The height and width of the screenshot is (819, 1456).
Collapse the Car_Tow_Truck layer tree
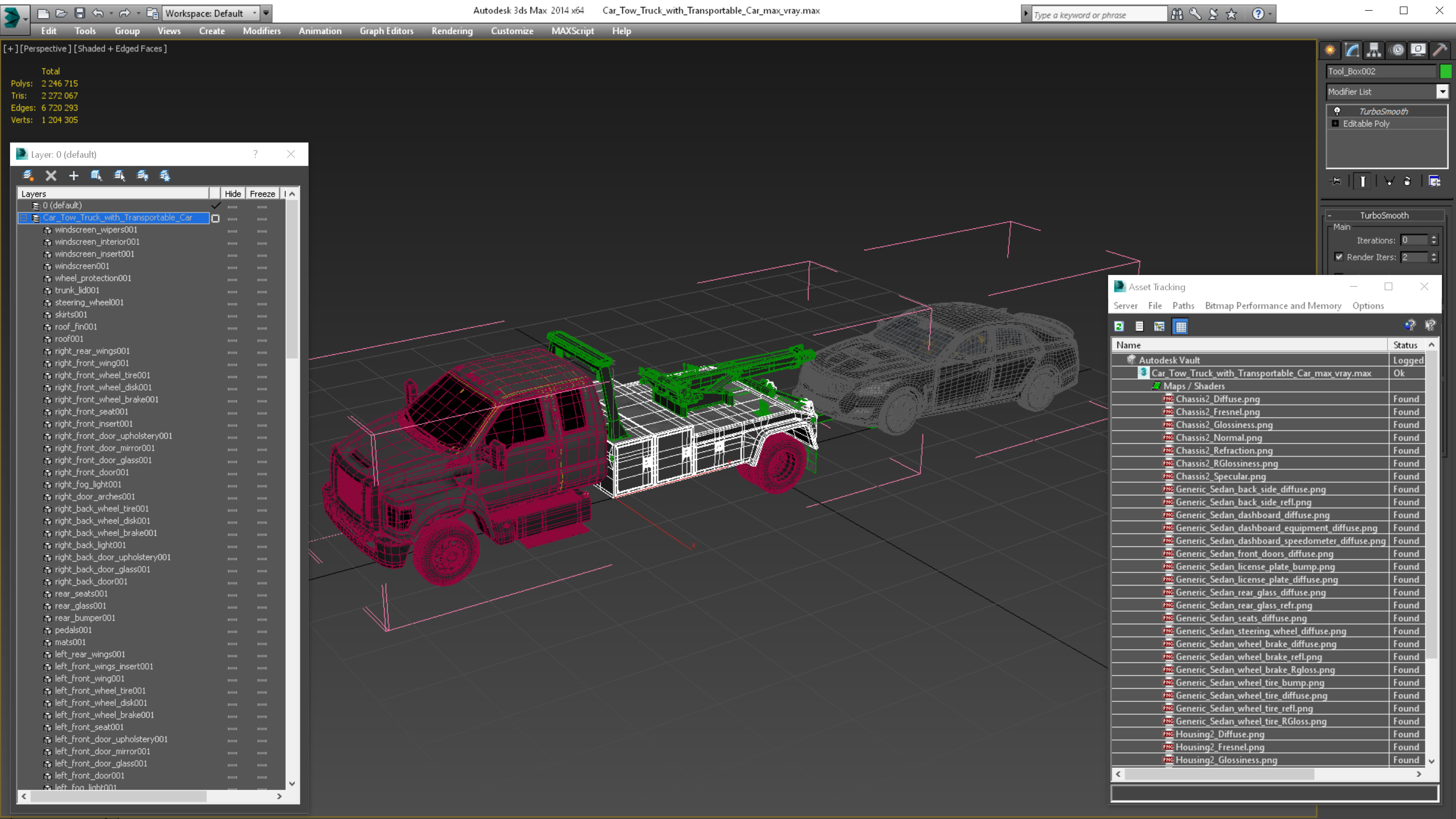[24, 217]
